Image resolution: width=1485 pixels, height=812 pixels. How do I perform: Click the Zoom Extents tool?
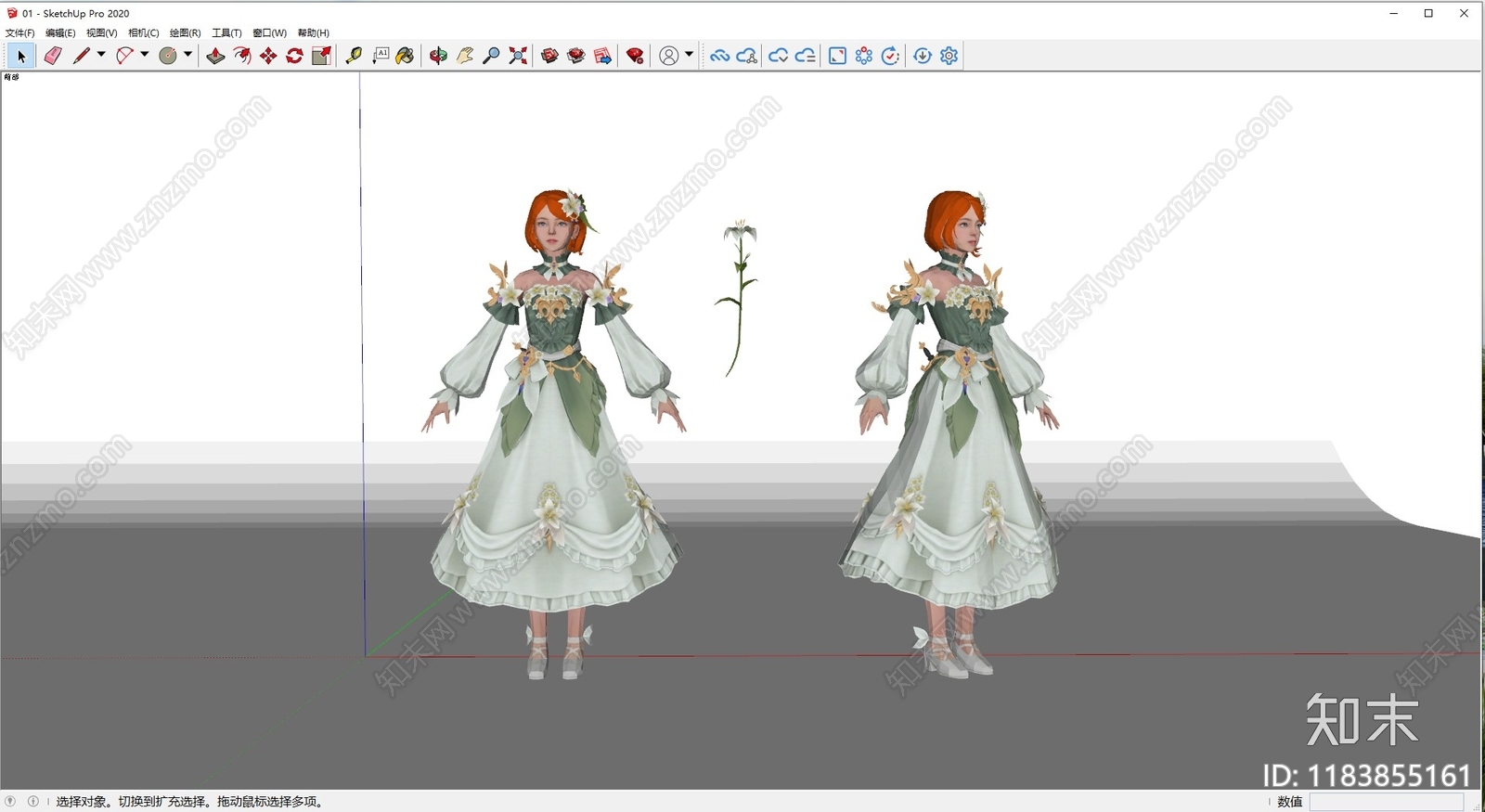(518, 56)
